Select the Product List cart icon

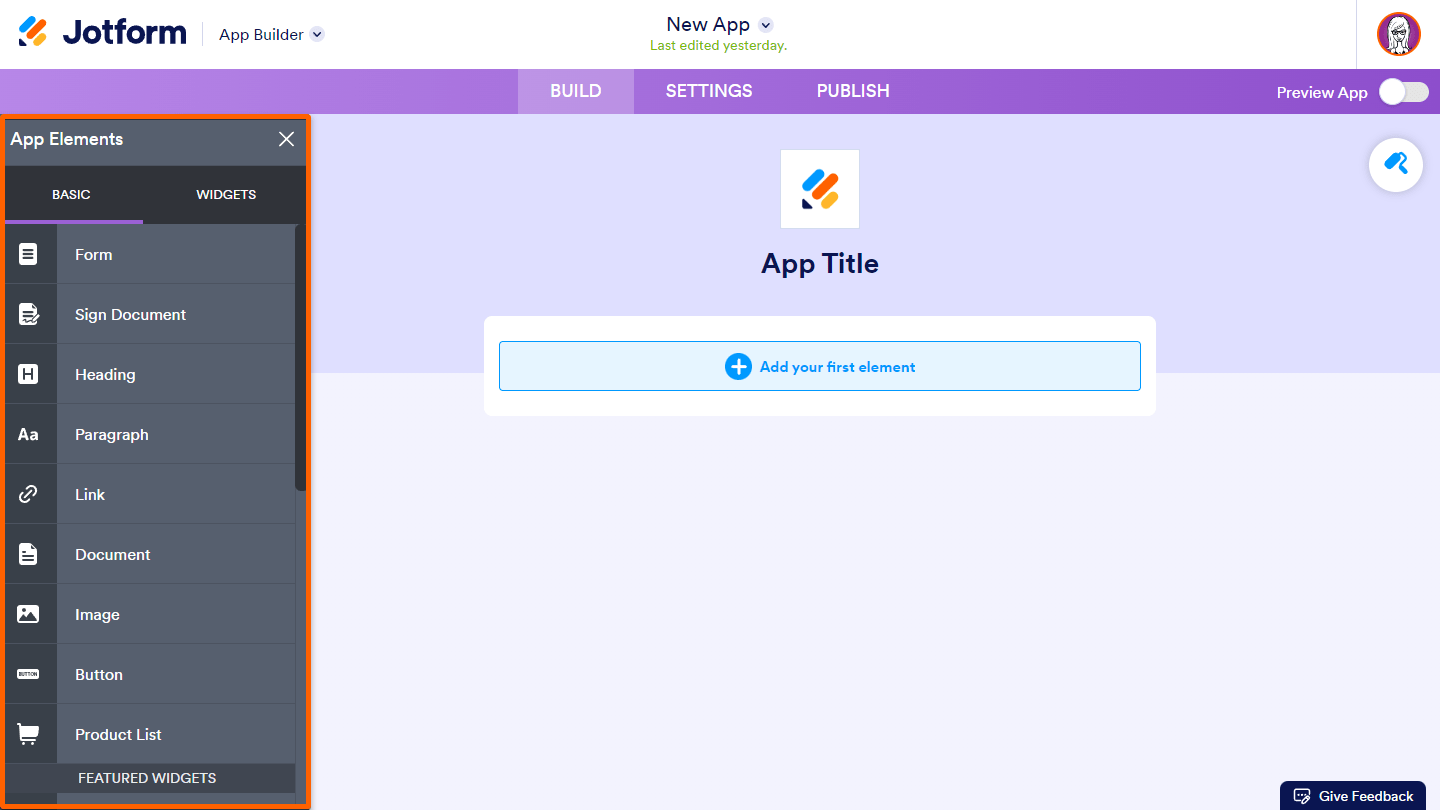[28, 734]
